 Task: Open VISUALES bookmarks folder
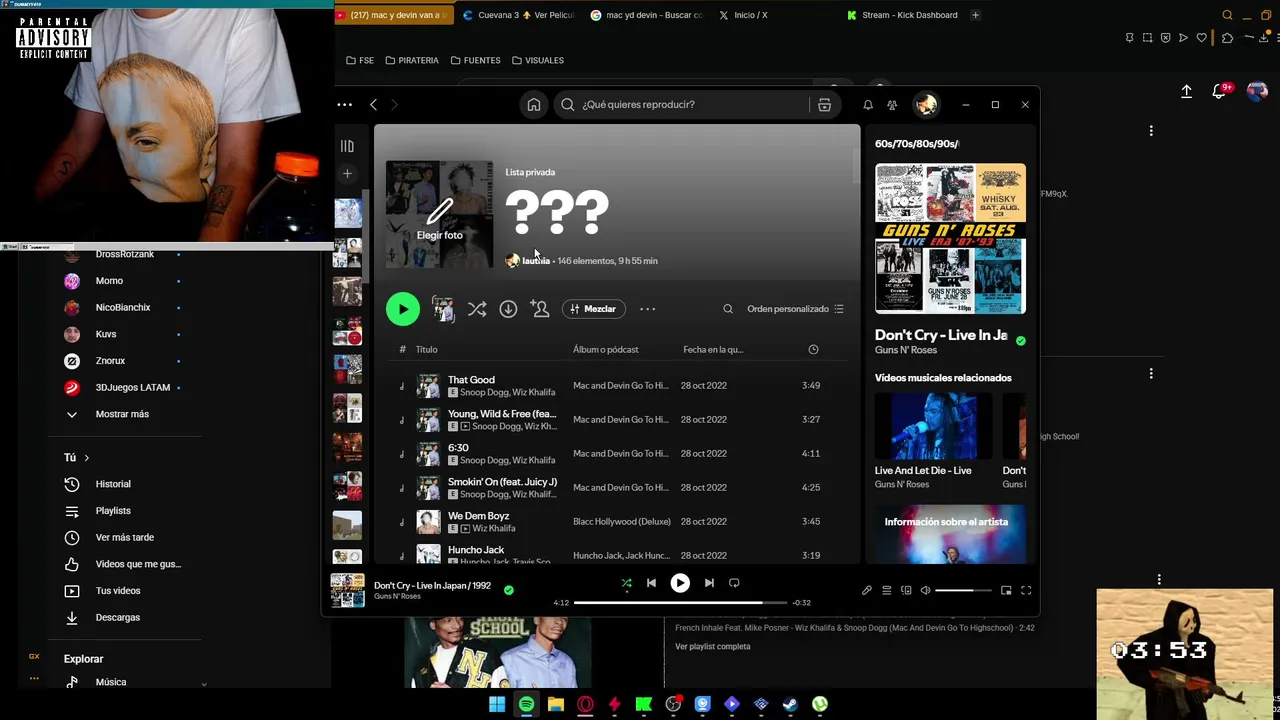(538, 60)
